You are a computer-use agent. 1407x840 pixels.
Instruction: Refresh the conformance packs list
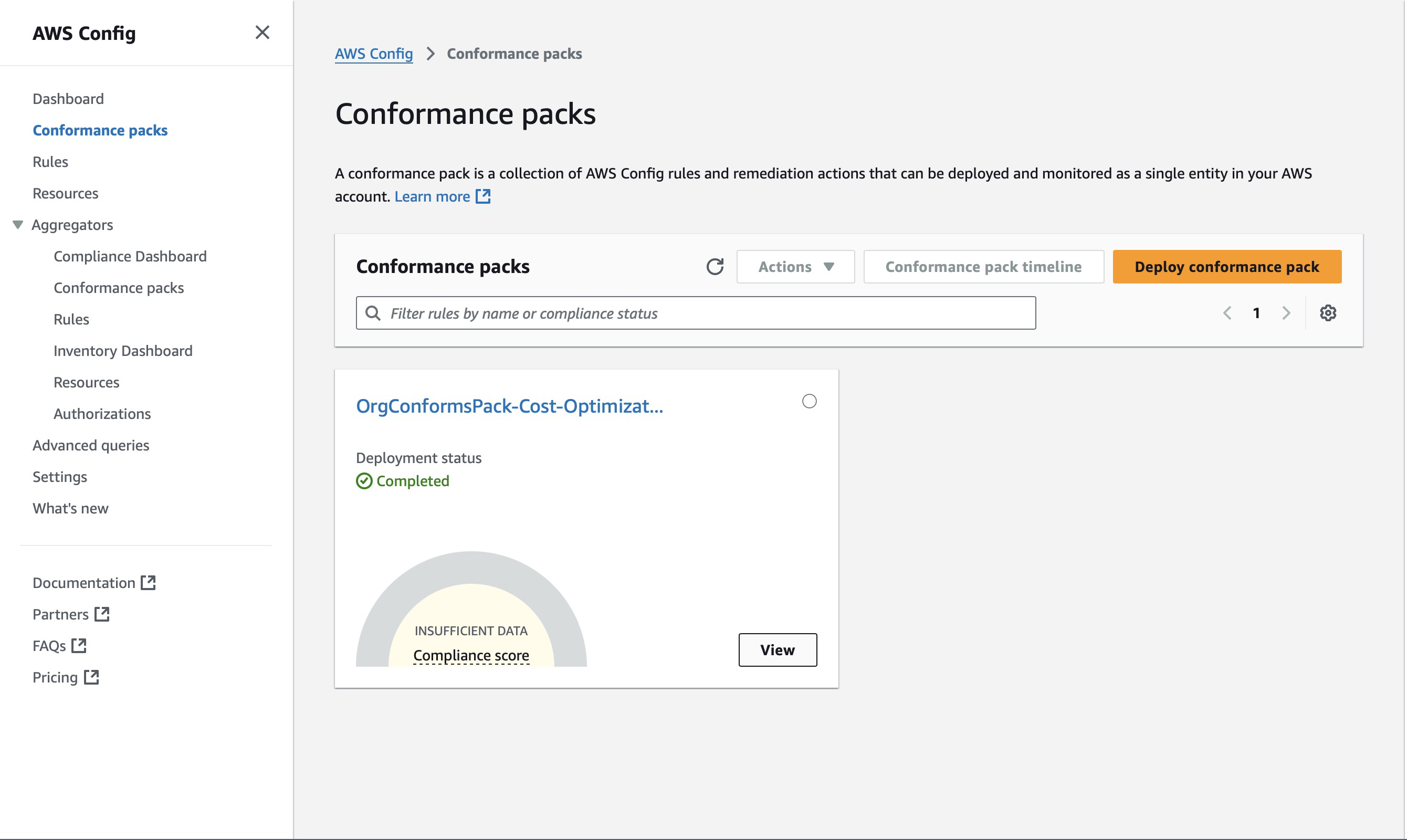point(716,267)
